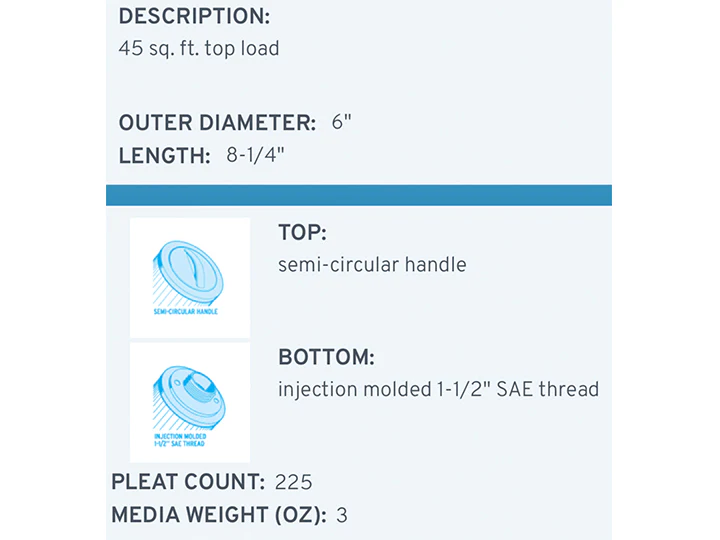The height and width of the screenshot is (540, 720).
Task: Click the BOTTOM: heading
Action: 326,357
